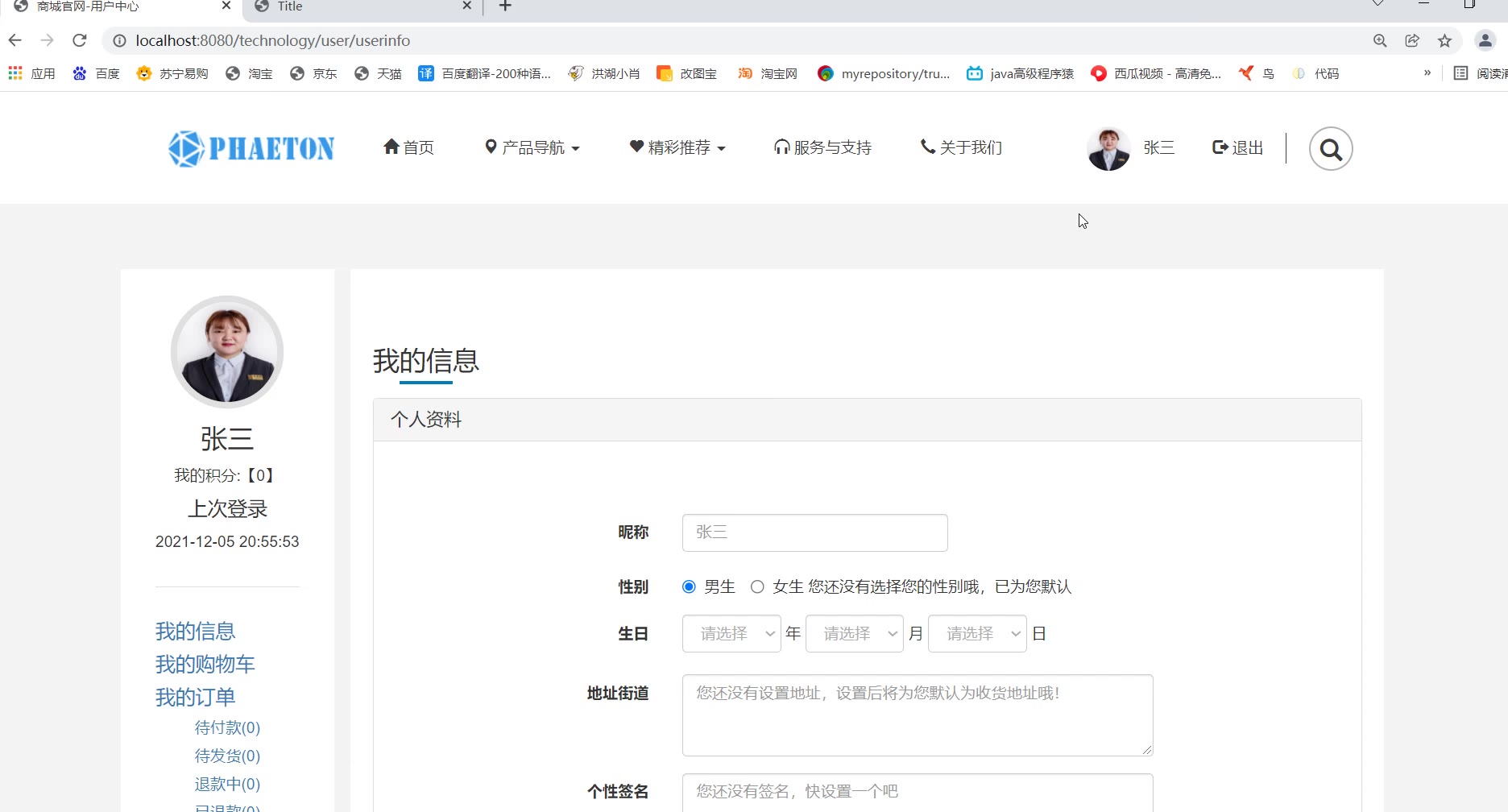This screenshot has width=1508, height=812.
Task: Open the 淘宝 bookmark
Action: (x=249, y=73)
